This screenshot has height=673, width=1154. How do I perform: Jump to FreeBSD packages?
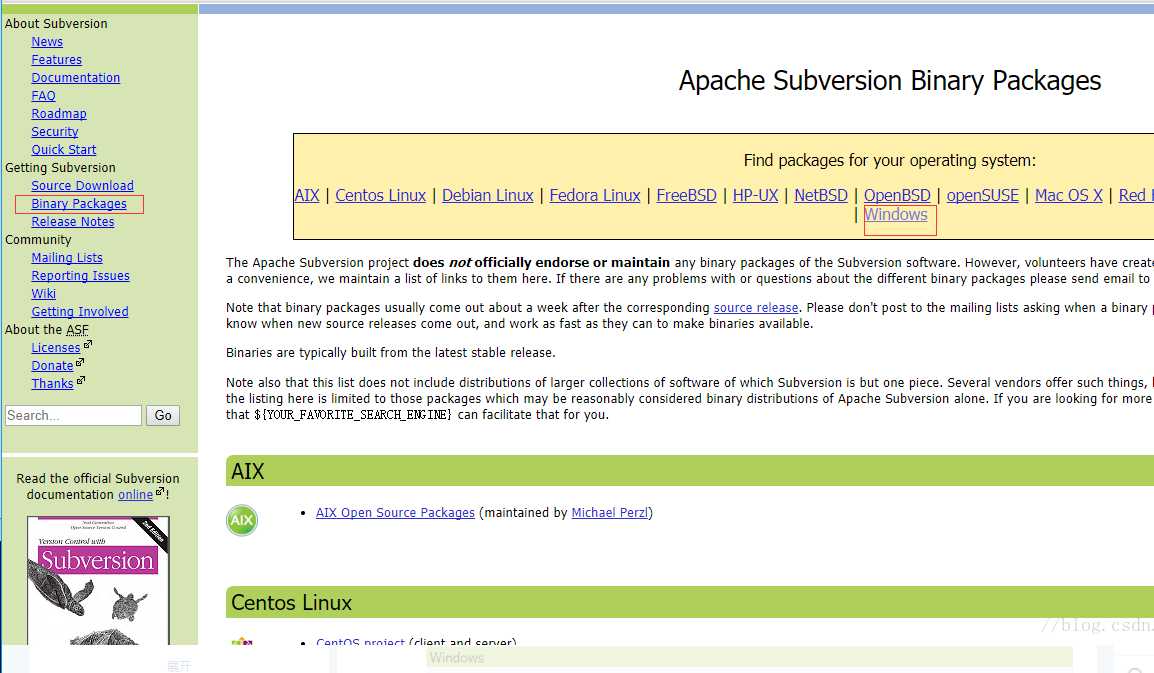click(686, 196)
